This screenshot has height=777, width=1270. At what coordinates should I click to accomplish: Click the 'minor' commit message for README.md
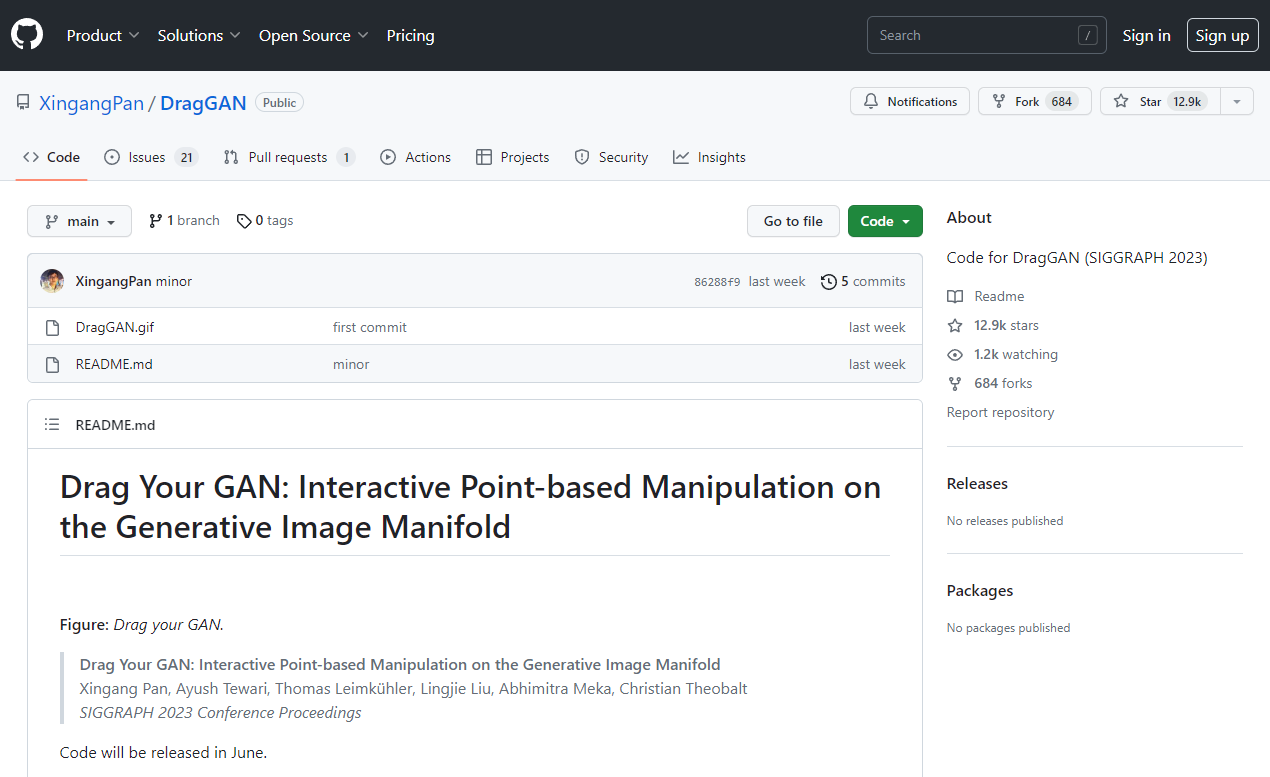351,364
